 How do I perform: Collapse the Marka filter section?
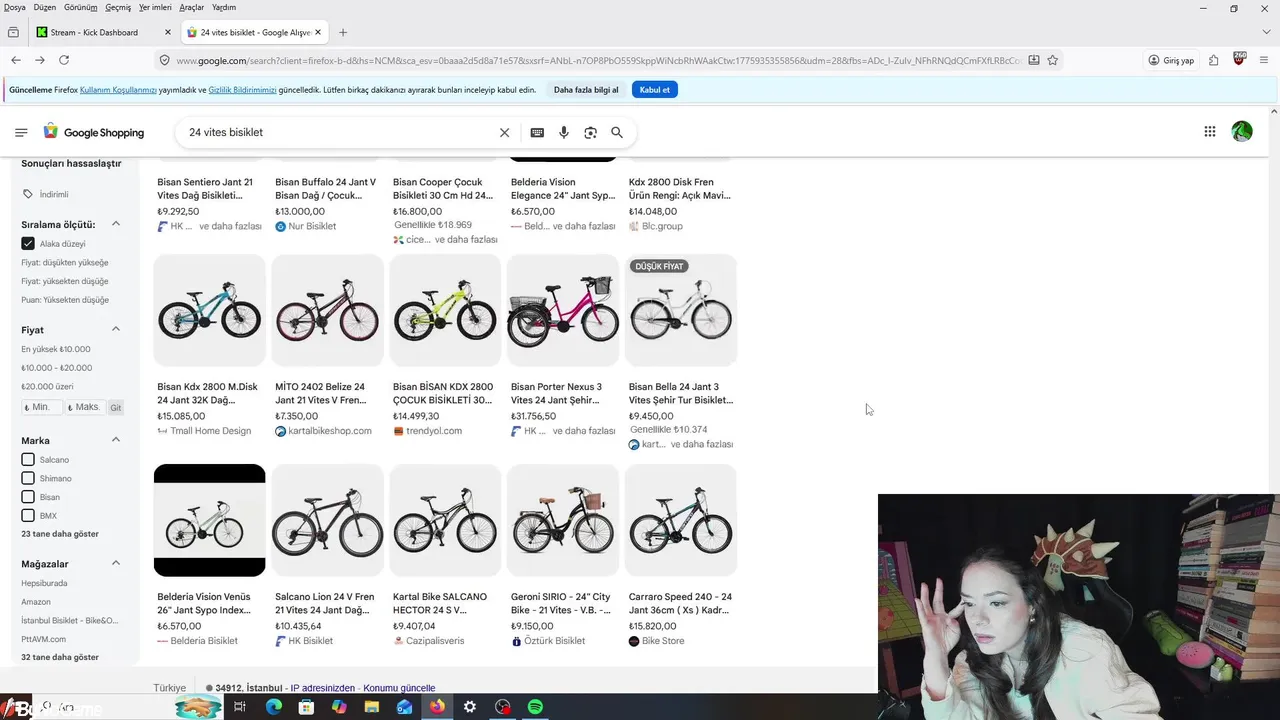116,440
